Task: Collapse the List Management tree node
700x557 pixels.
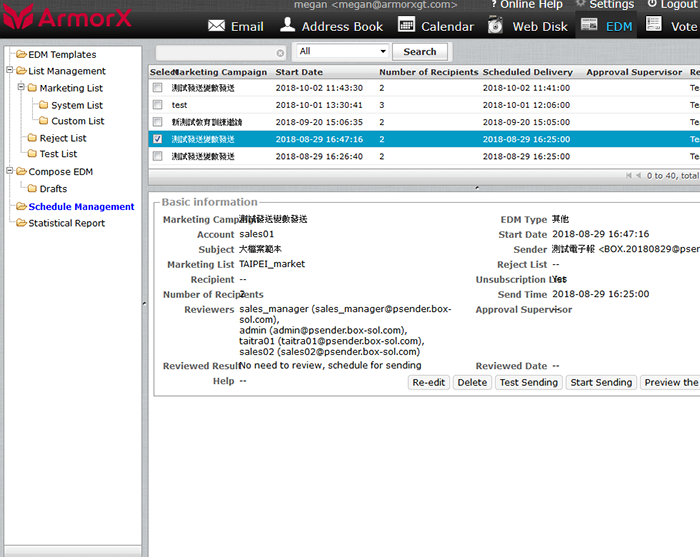Action: pyautogui.click(x=9, y=71)
